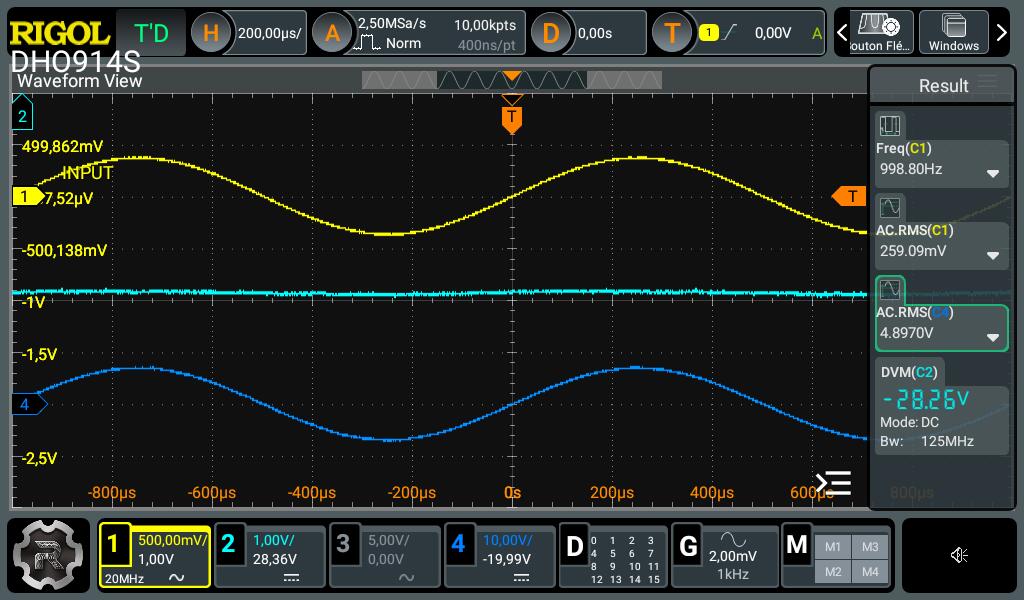Open channel 1 500,00mV/ scale settings
1024x600 pixels.
pos(172,541)
